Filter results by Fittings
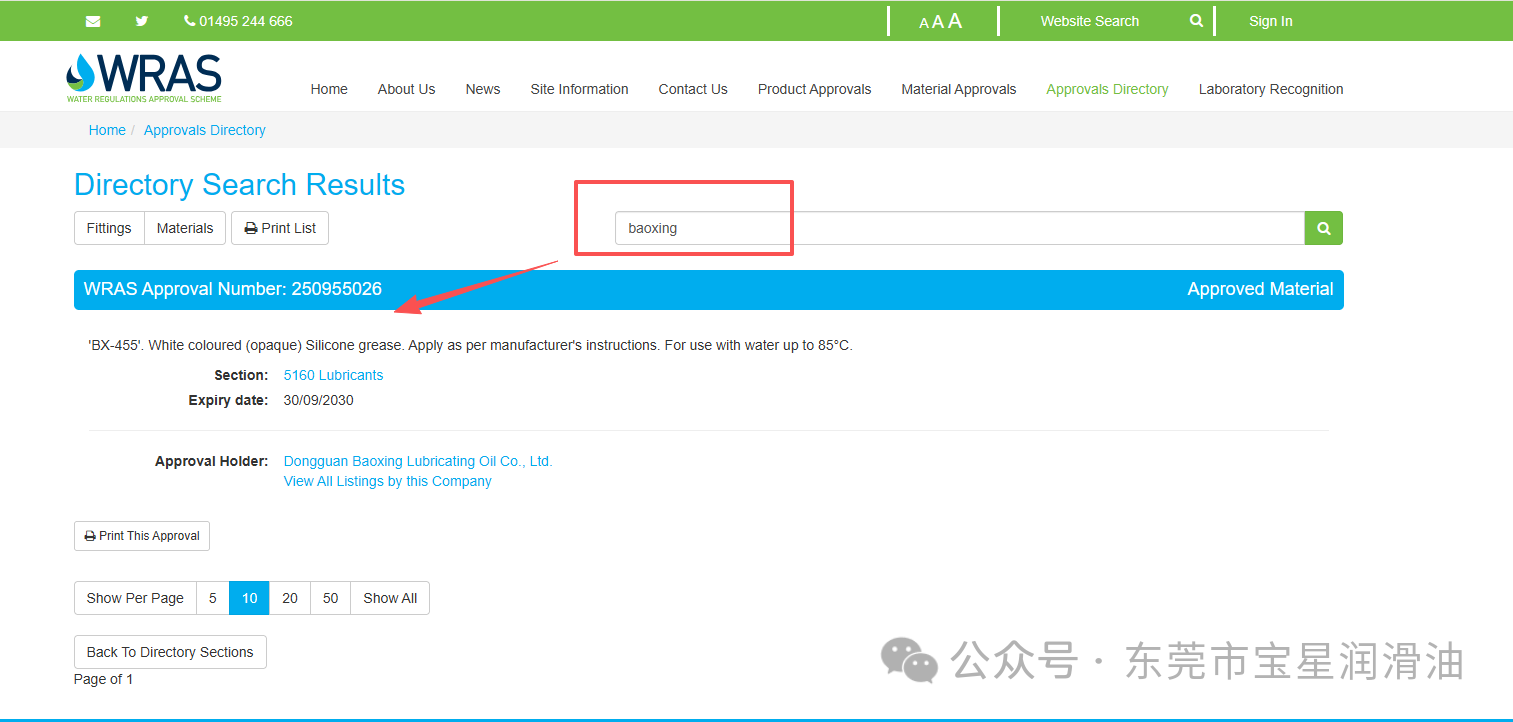 [109, 228]
